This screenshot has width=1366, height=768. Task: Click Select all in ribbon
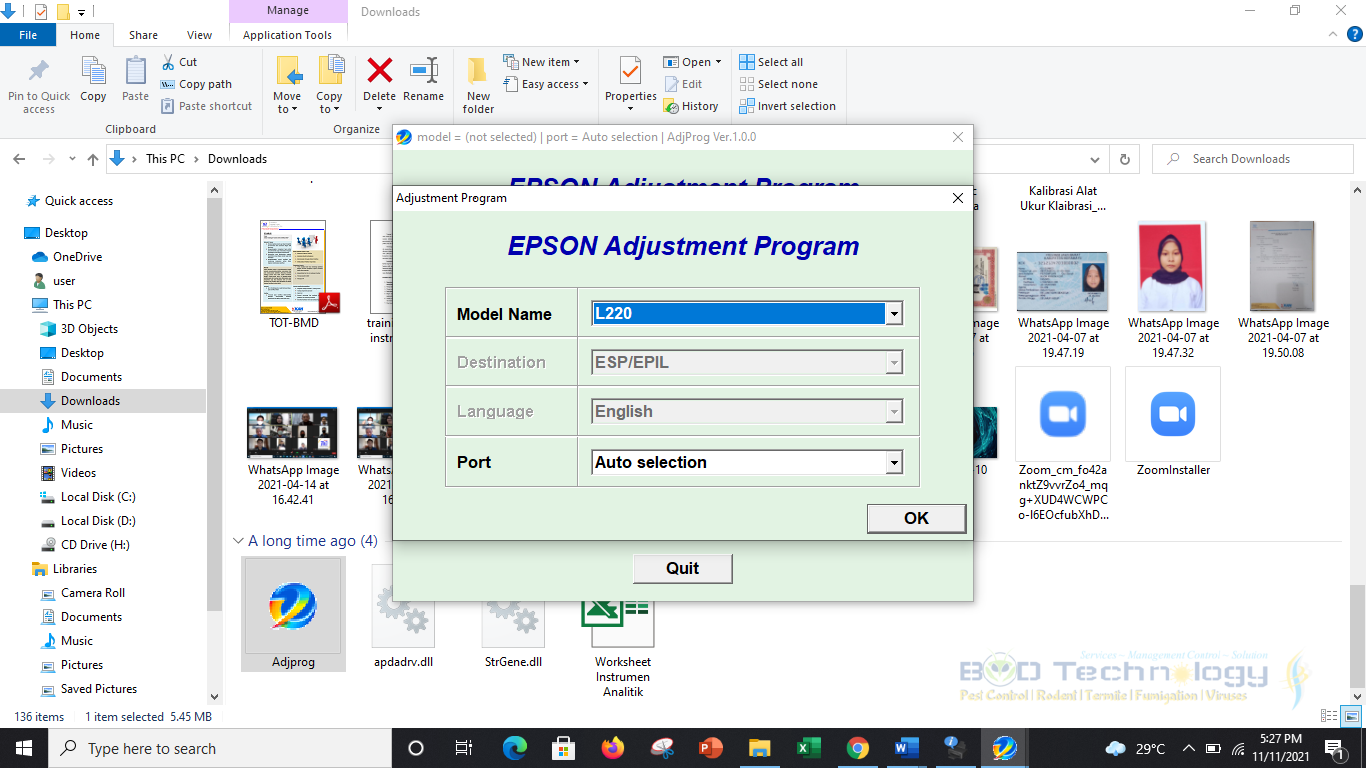pos(771,62)
